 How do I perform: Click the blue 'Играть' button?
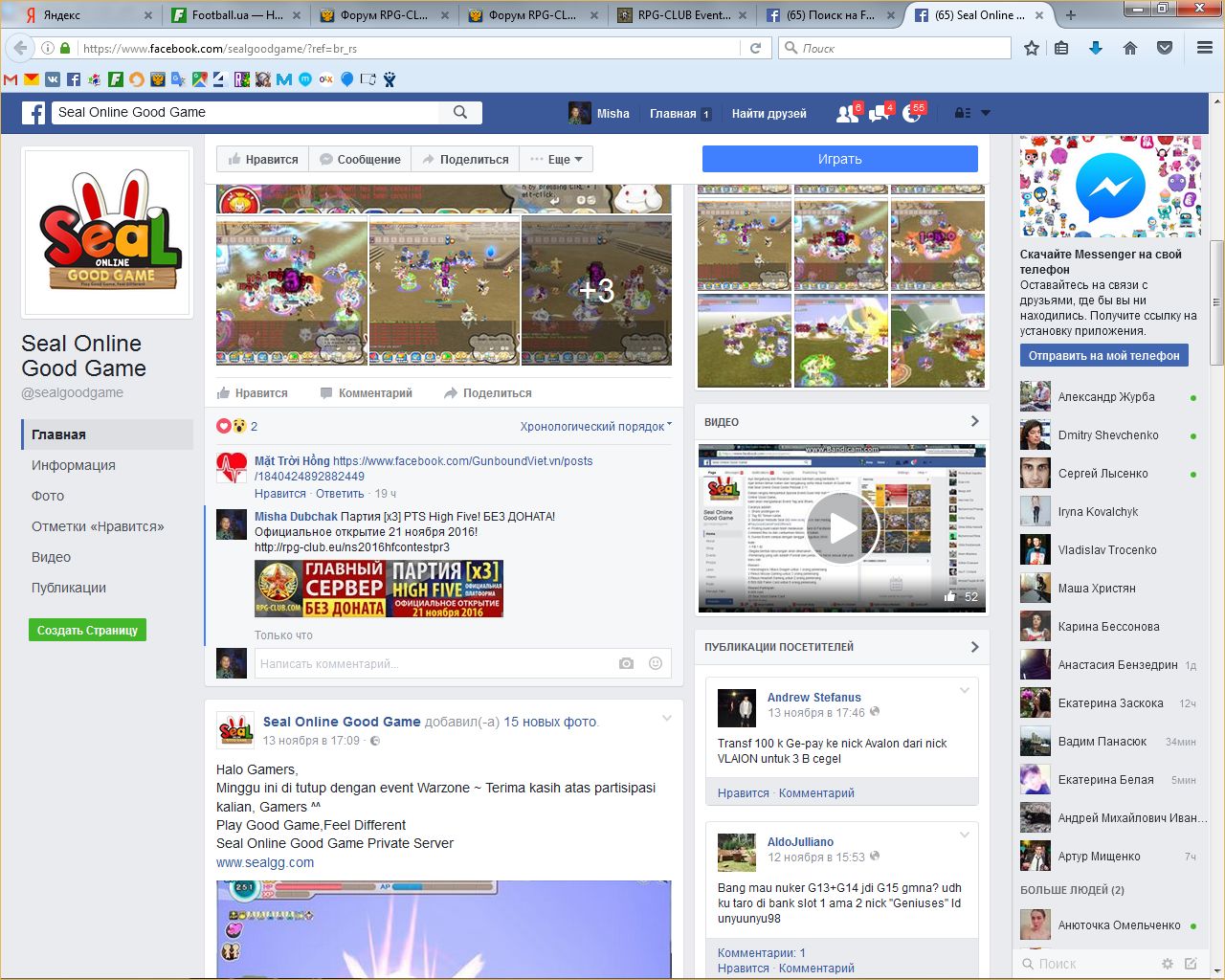pyautogui.click(x=840, y=159)
